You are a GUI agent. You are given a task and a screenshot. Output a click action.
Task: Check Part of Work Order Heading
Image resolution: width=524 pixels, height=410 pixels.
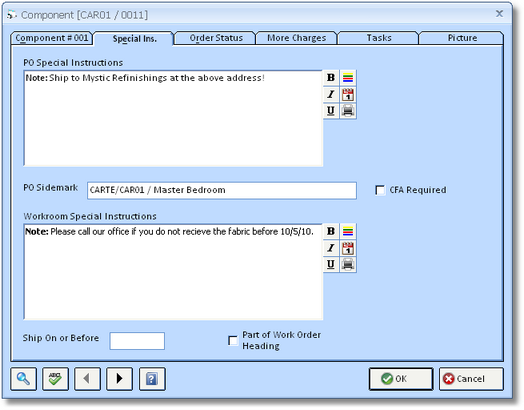[233, 340]
